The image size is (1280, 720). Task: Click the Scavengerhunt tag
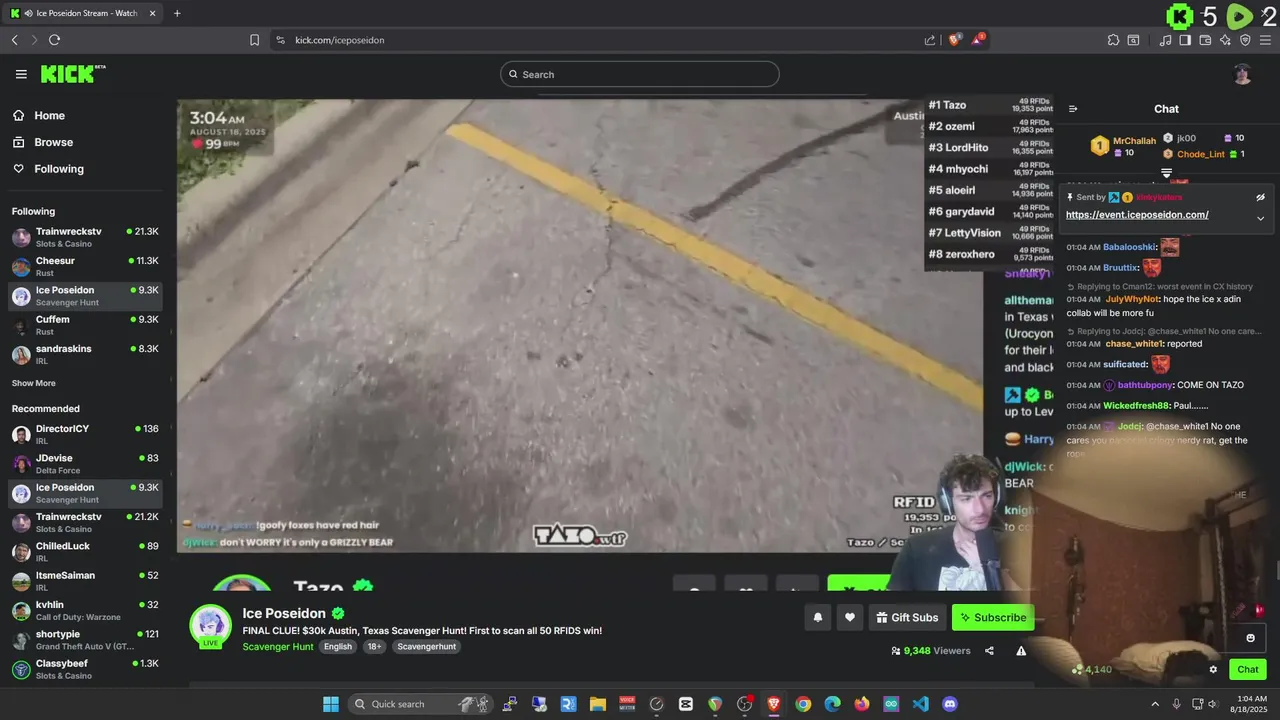(426, 647)
